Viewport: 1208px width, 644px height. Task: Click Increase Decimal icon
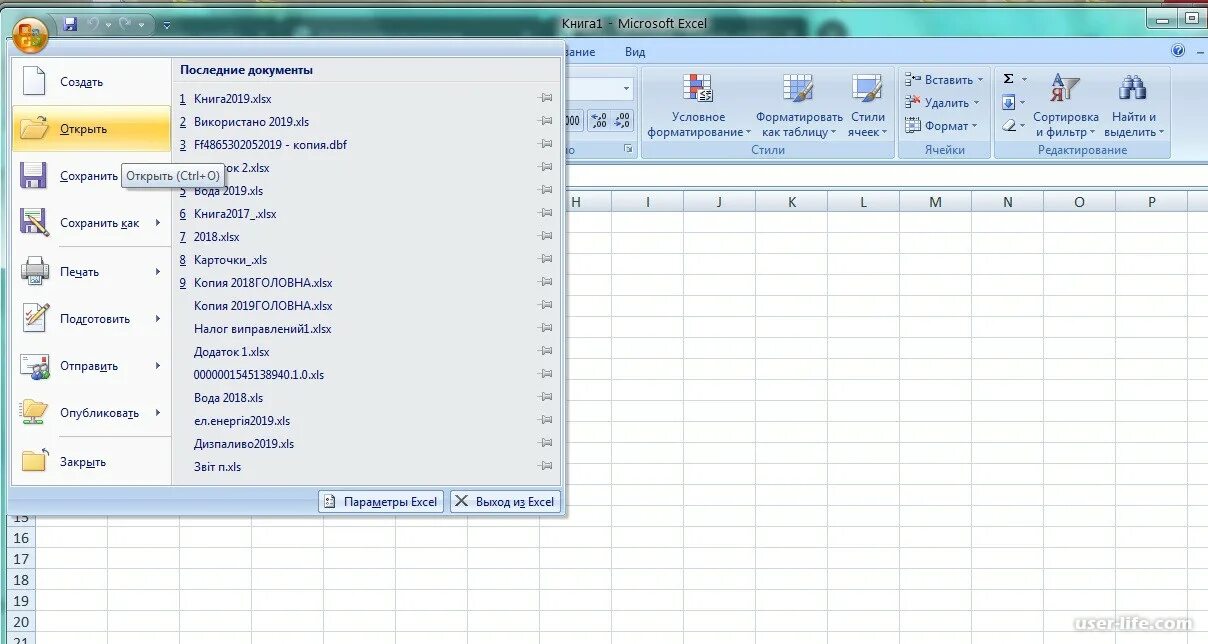[x=599, y=121]
